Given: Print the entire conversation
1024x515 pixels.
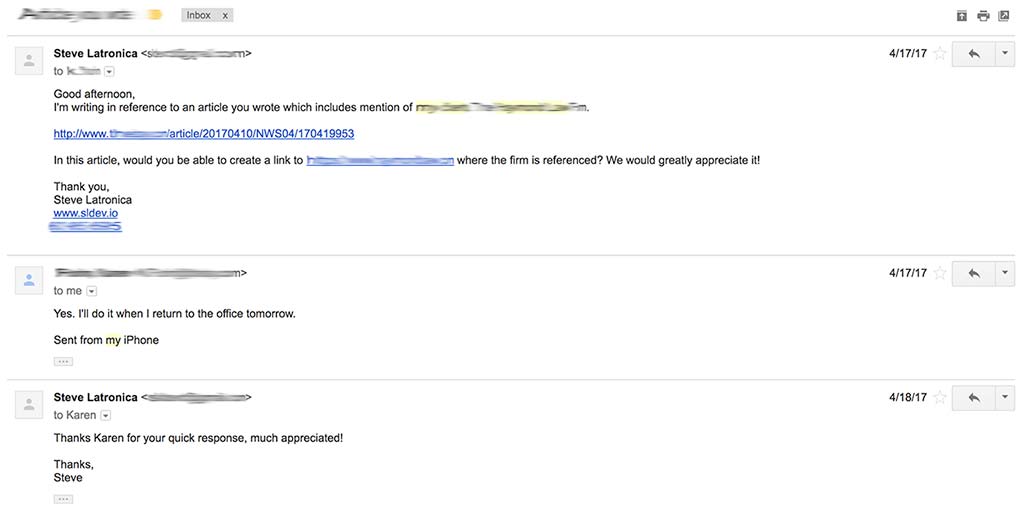Looking at the screenshot, I should 983,16.
